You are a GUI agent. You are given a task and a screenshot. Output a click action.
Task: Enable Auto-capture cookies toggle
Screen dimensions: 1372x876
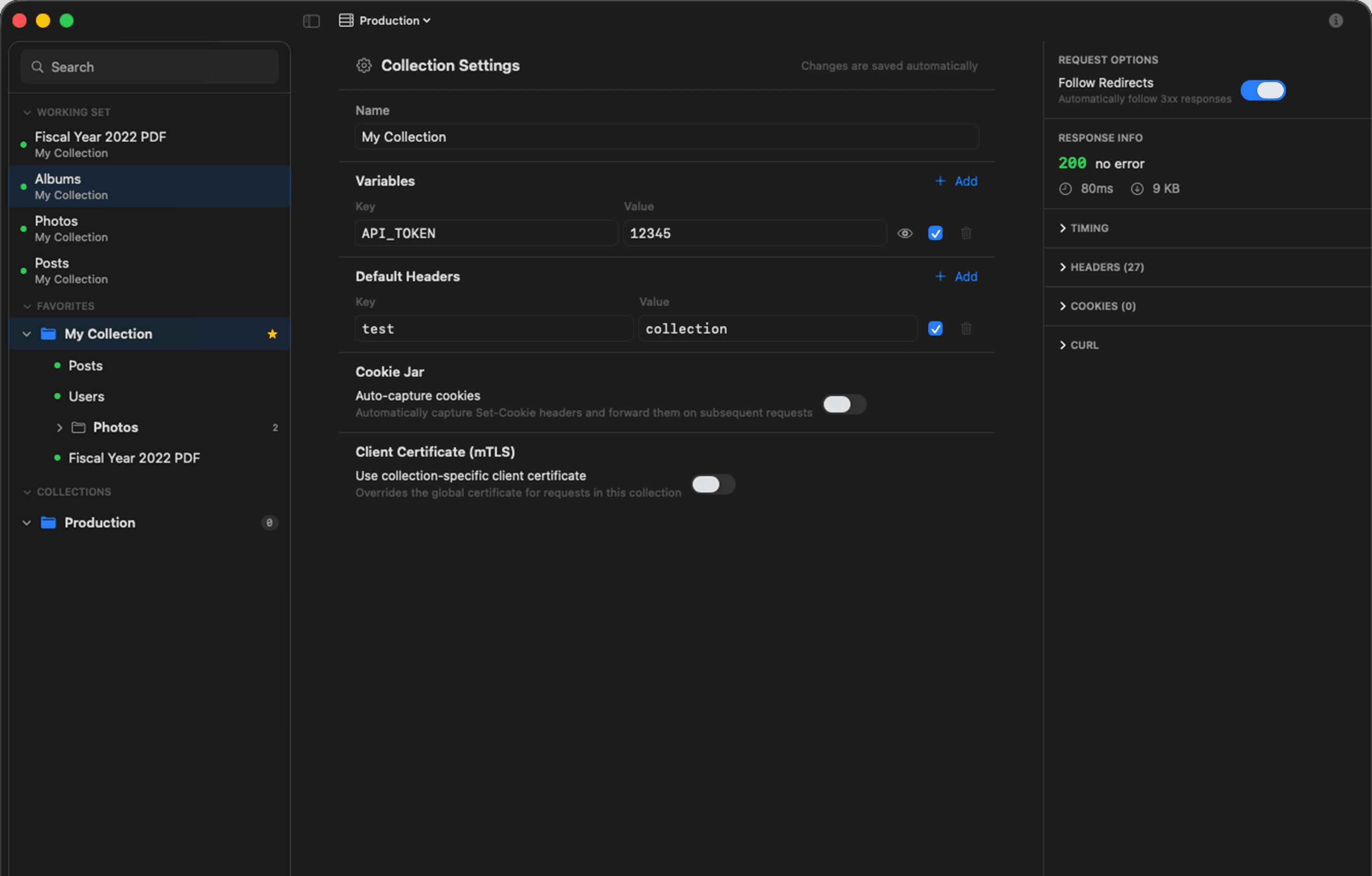coord(844,405)
